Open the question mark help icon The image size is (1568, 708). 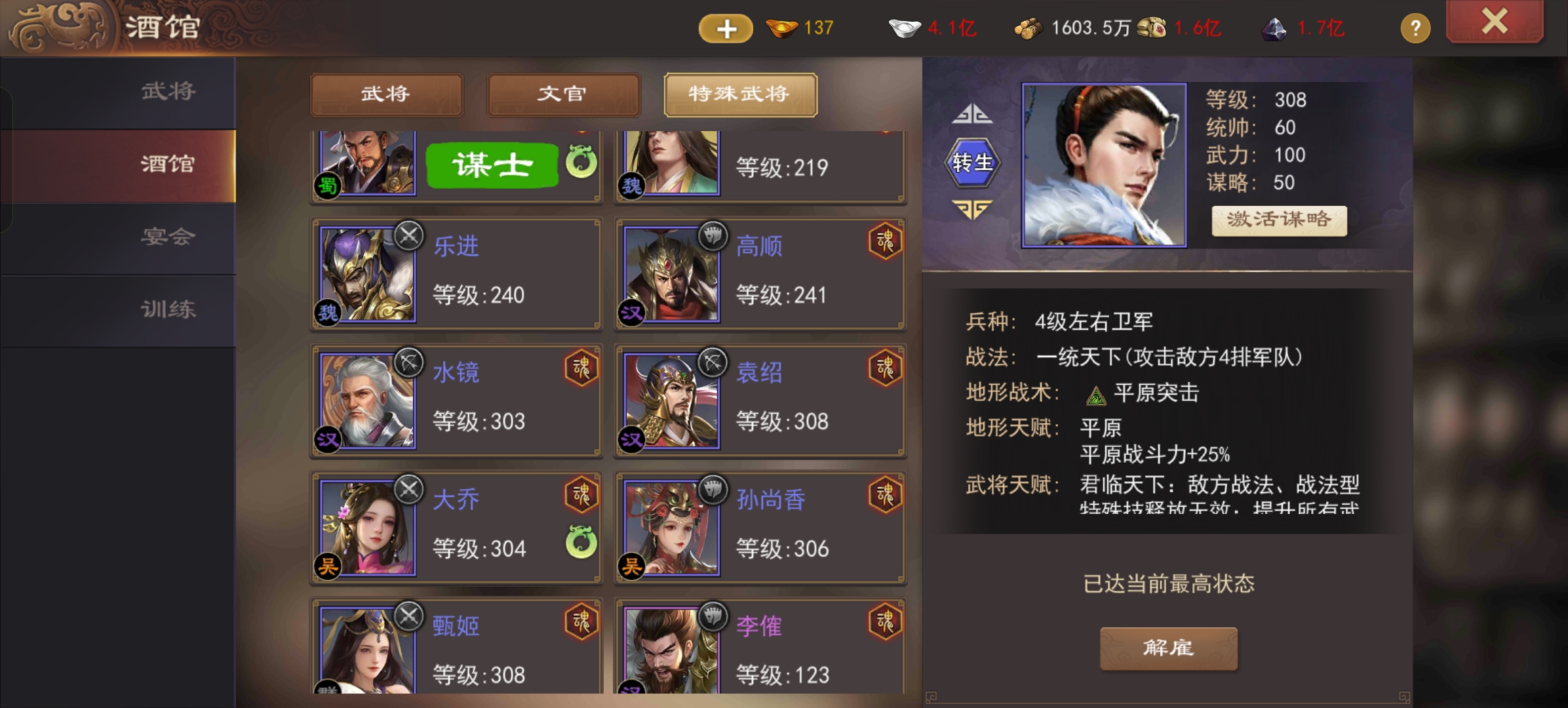click(x=1415, y=29)
